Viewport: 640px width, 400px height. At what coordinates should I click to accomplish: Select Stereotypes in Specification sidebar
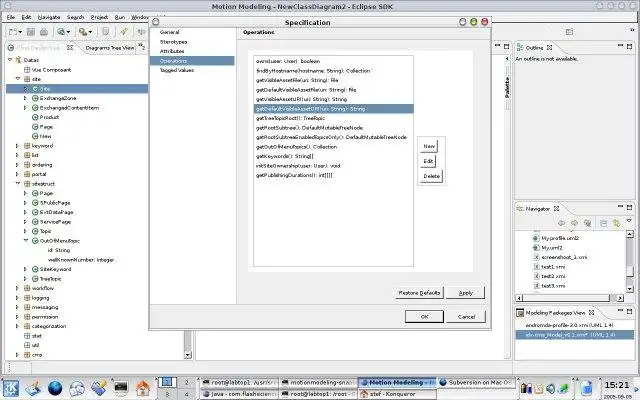173,42
